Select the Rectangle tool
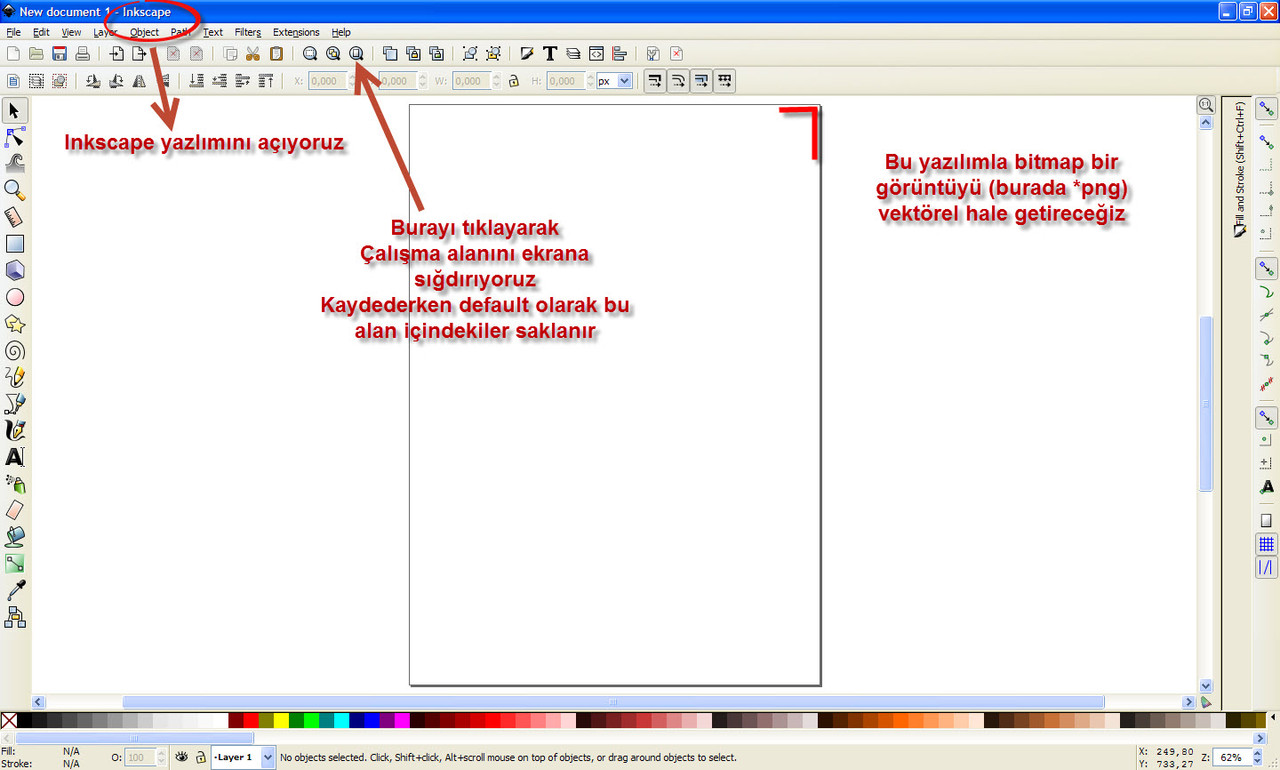The width and height of the screenshot is (1280, 770). 15,243
